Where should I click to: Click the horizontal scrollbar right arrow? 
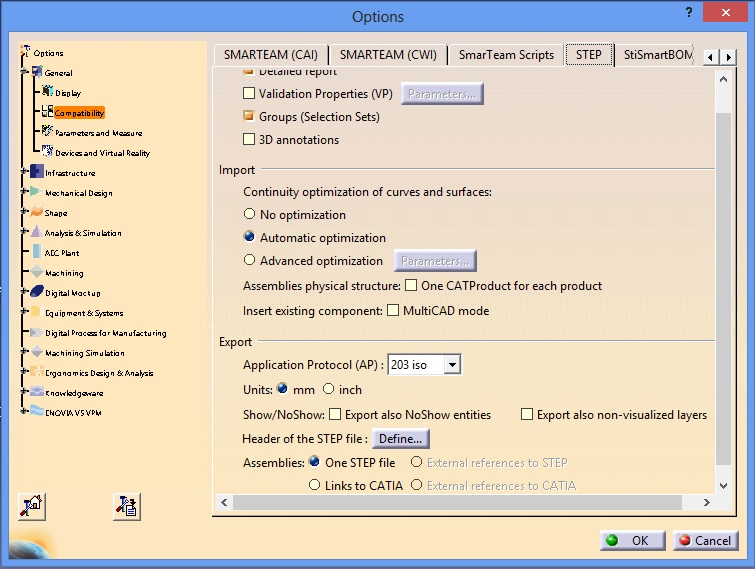[x=706, y=502]
